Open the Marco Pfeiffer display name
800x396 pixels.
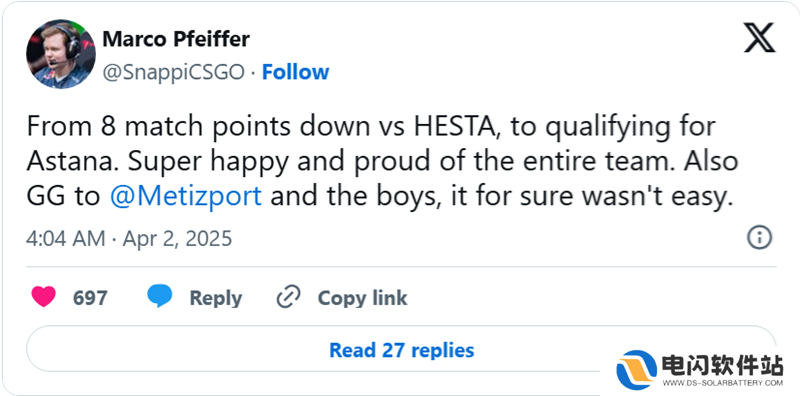tap(176, 39)
